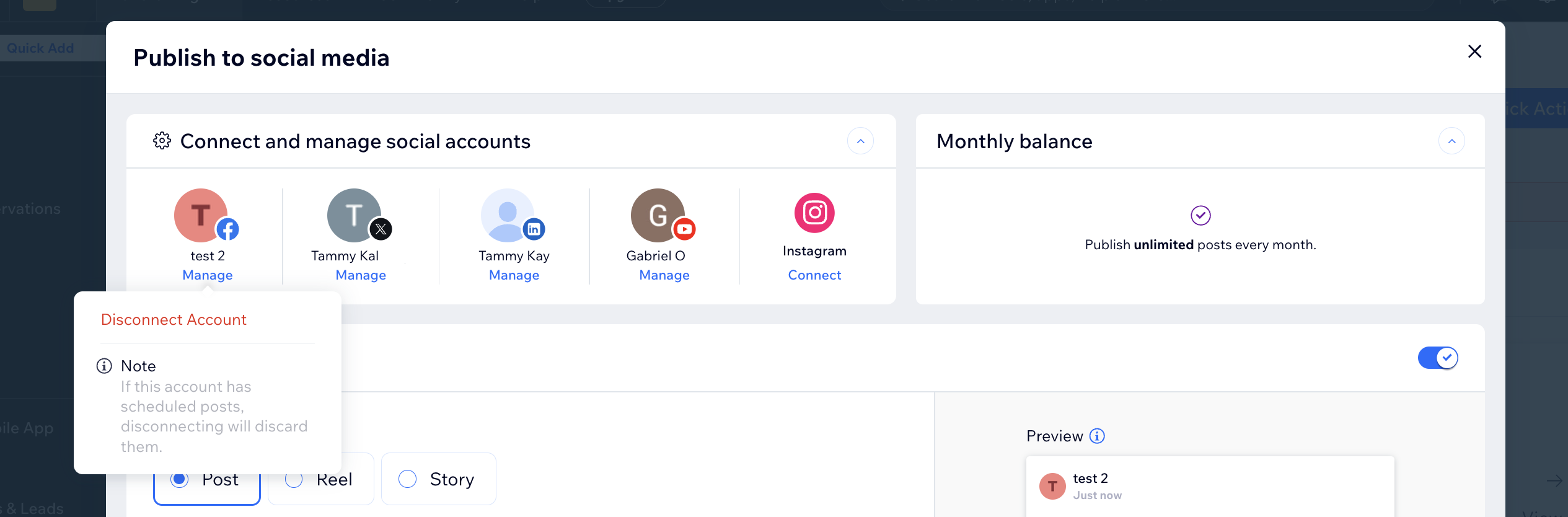Image resolution: width=1568 pixels, height=517 pixels.
Task: Choose Disconnect Account in the popup
Action: tap(174, 319)
